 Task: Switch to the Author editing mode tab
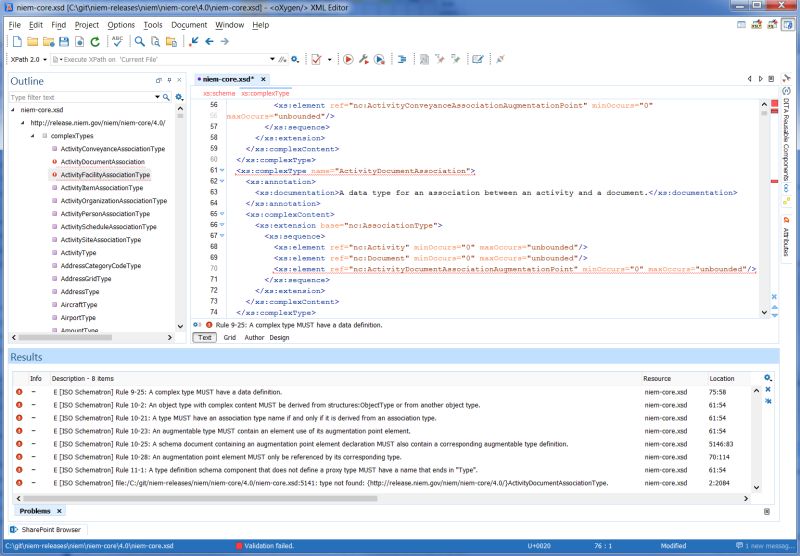click(254, 338)
